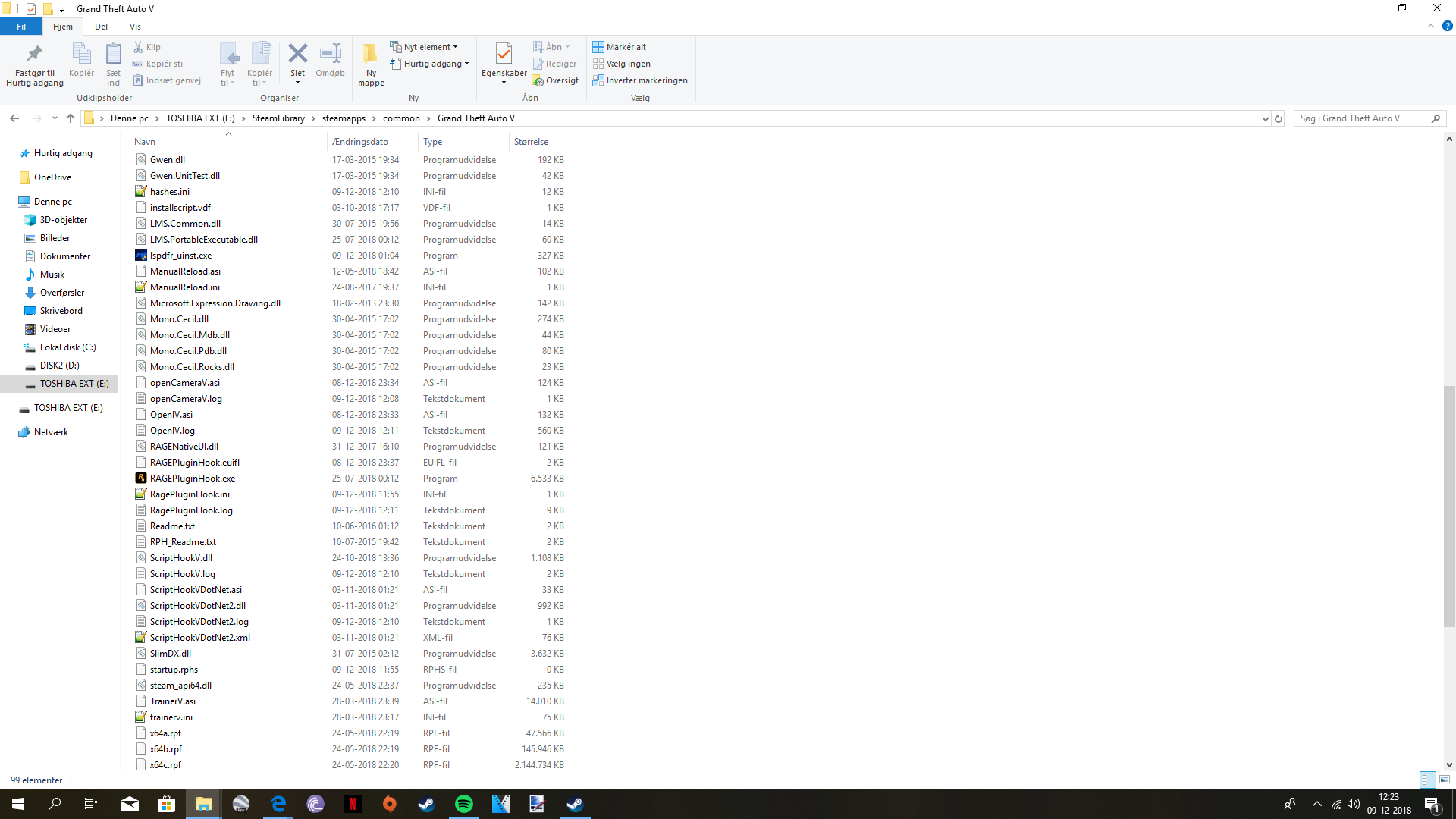Click the Sæt ind paste icon

tap(113, 54)
